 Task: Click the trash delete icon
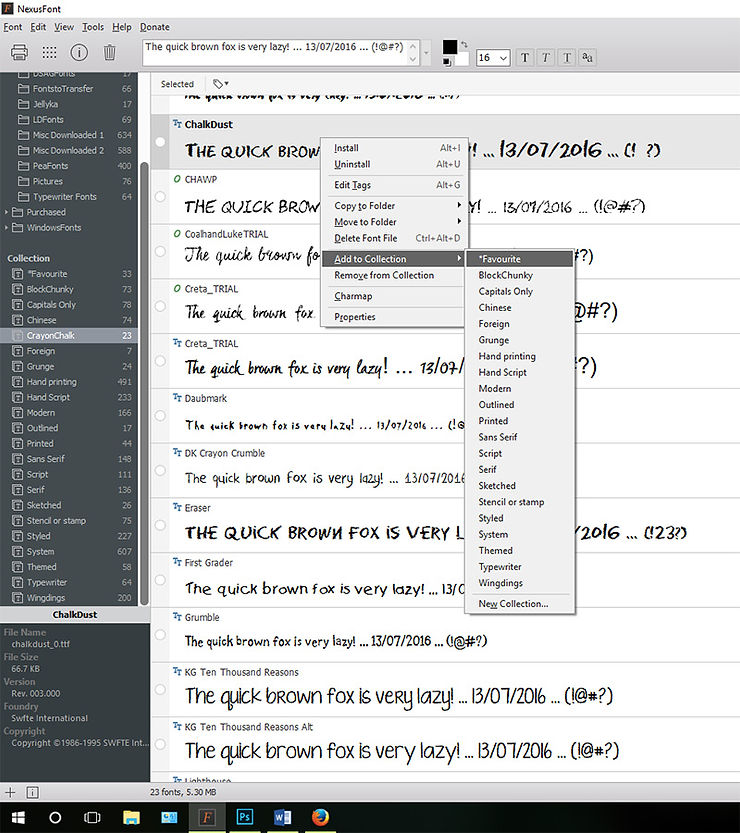109,52
